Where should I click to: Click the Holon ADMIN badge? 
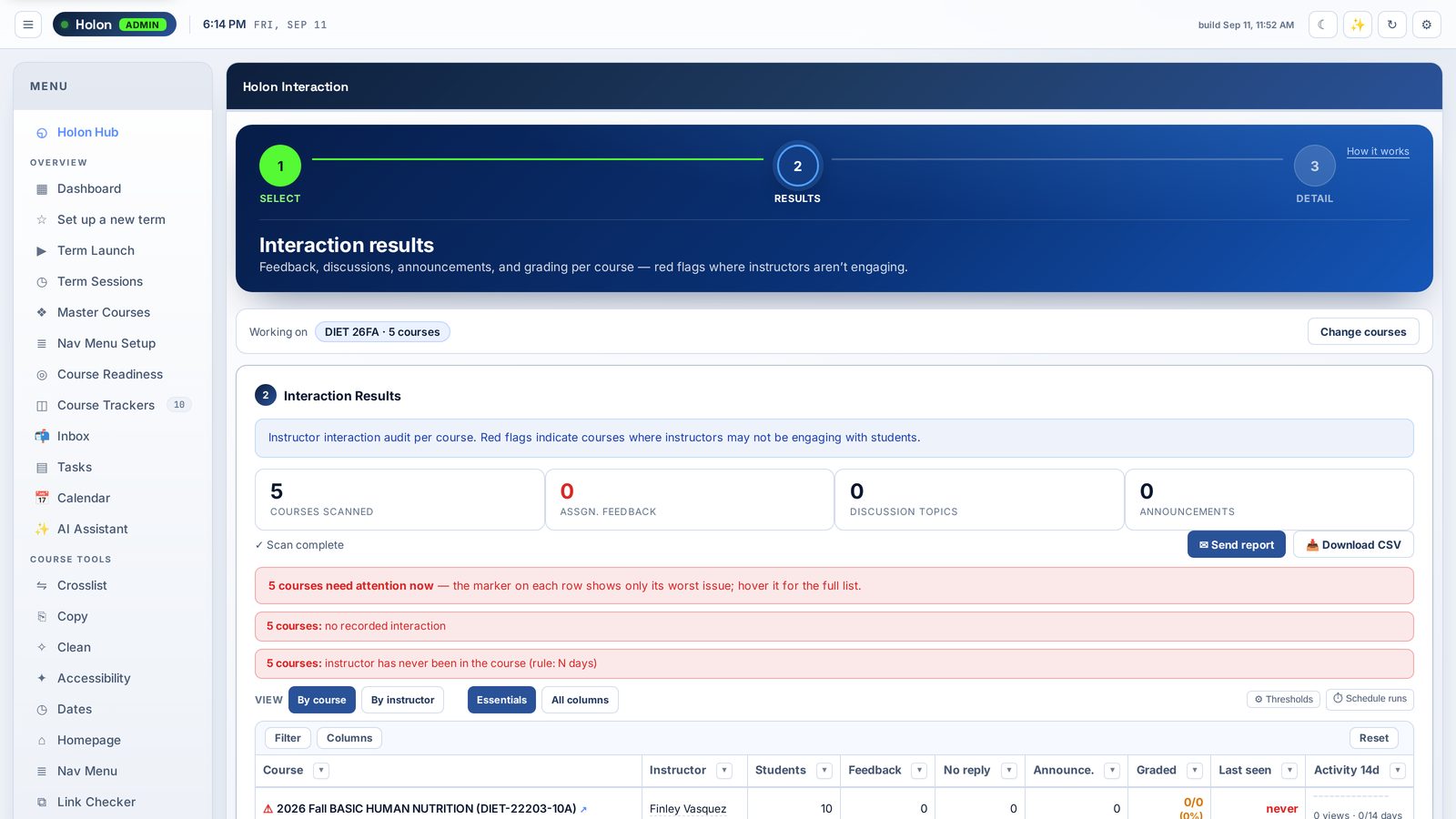(x=115, y=25)
